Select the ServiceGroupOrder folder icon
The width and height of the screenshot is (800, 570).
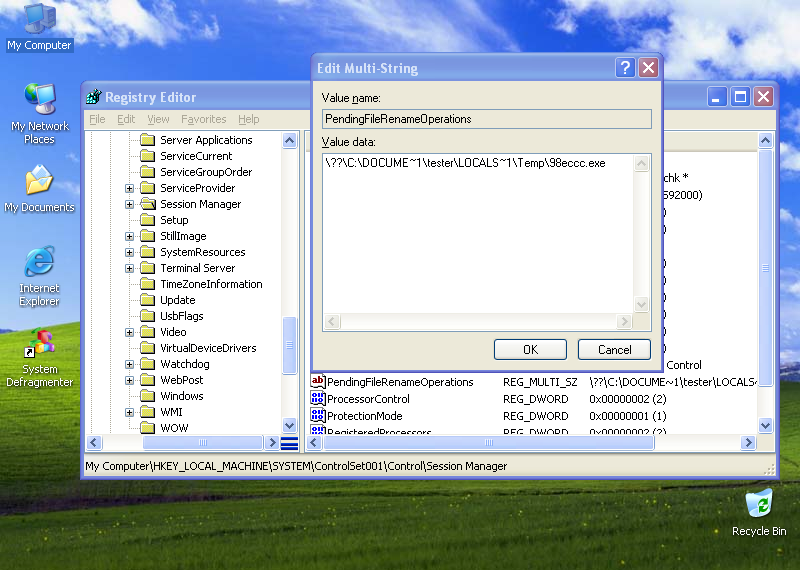coord(147,171)
